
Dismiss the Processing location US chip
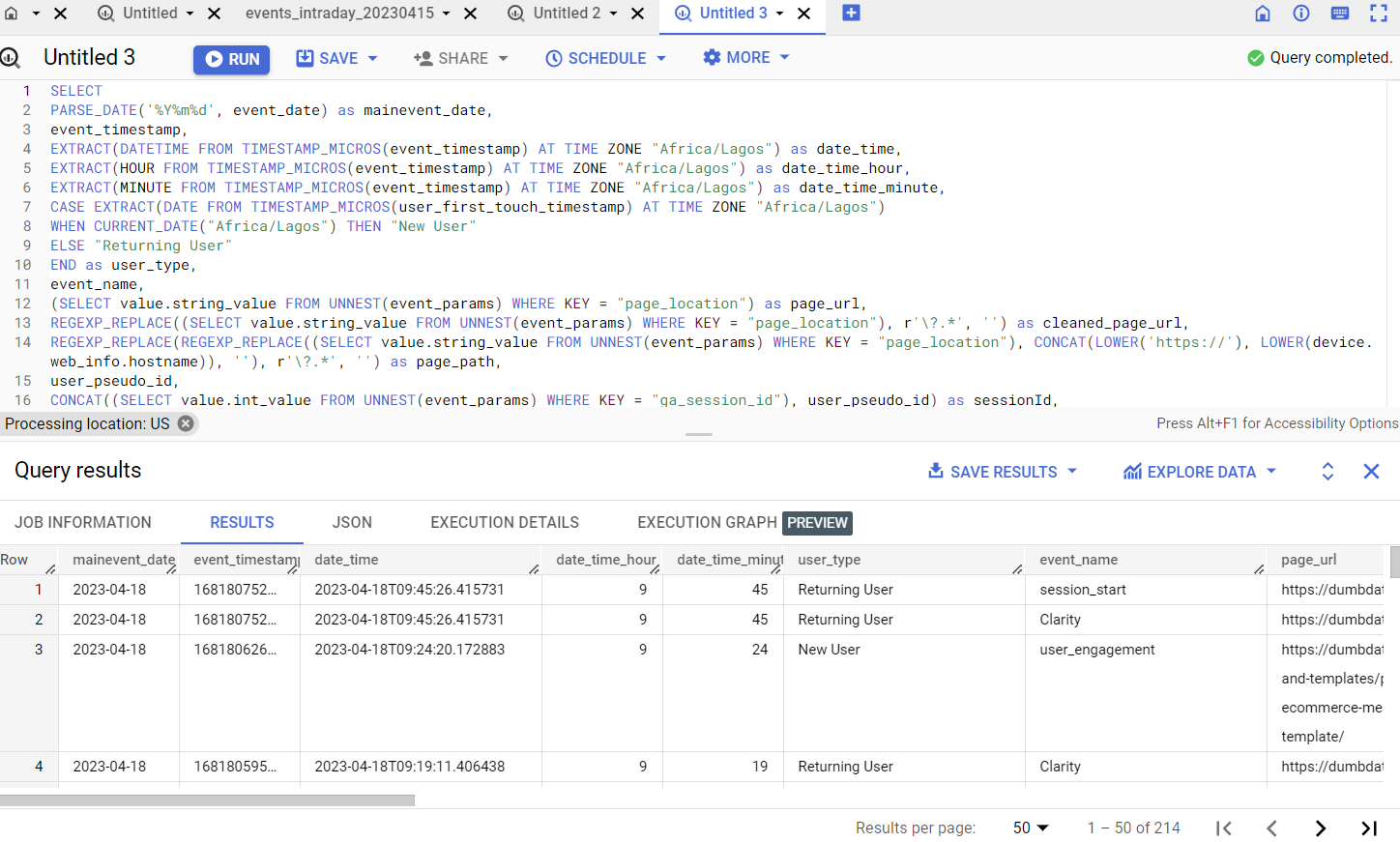pyautogui.click(x=185, y=423)
